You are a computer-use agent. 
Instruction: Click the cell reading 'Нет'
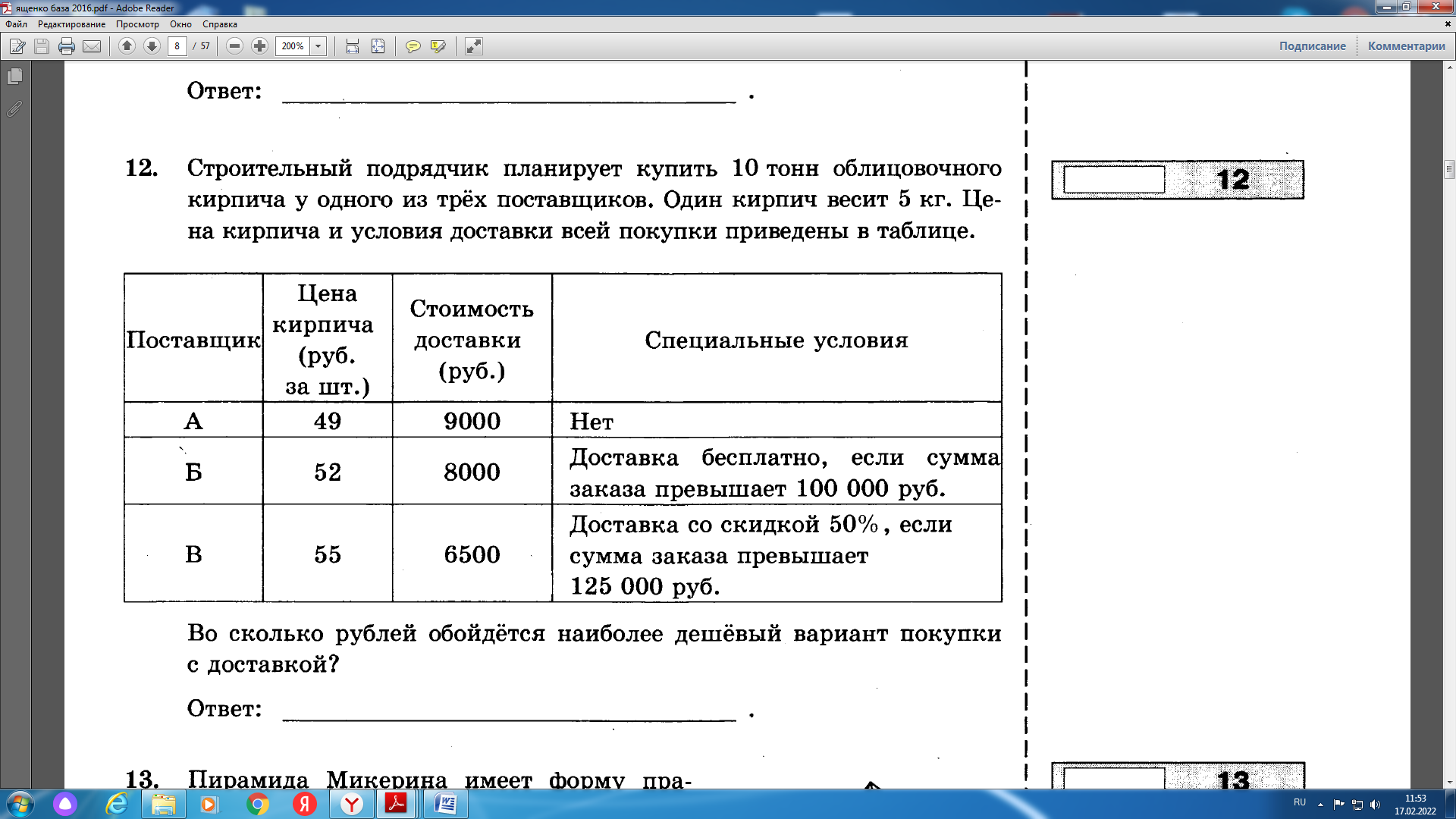point(777,421)
